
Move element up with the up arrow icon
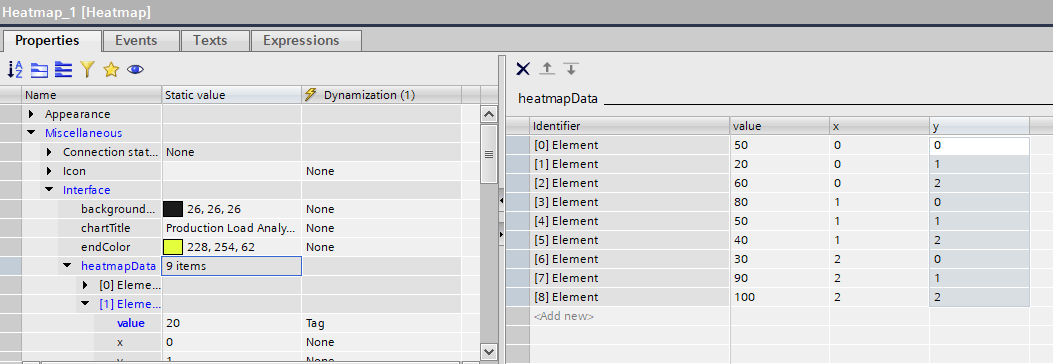click(547, 68)
